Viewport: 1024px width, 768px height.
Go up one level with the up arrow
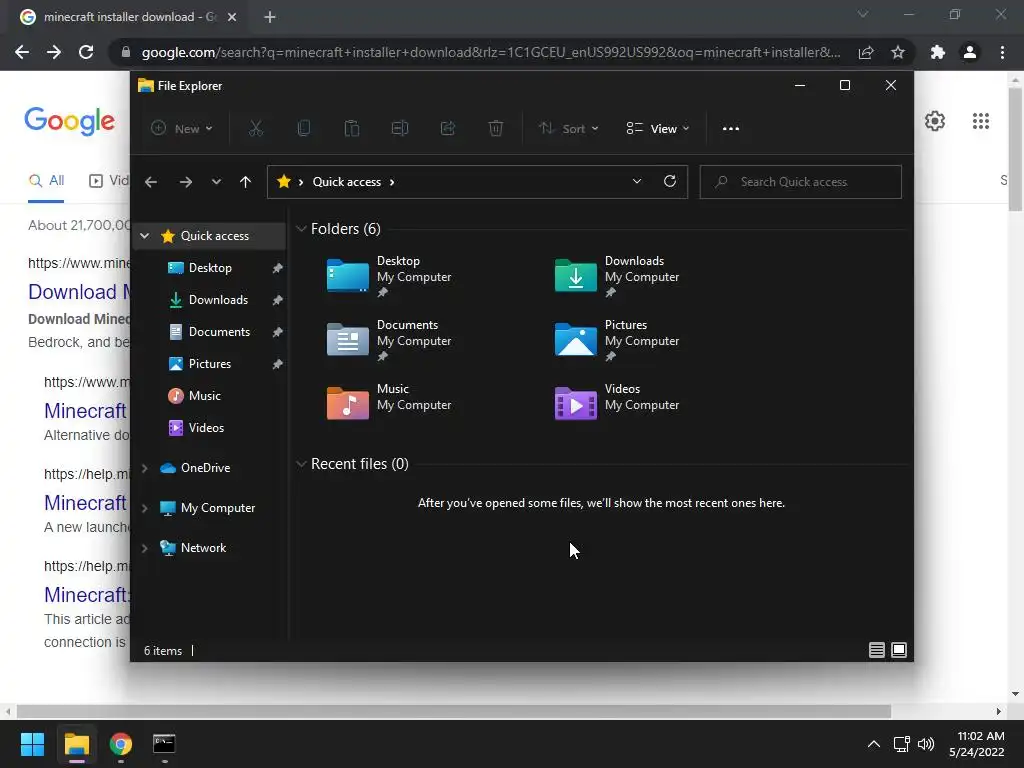245,182
